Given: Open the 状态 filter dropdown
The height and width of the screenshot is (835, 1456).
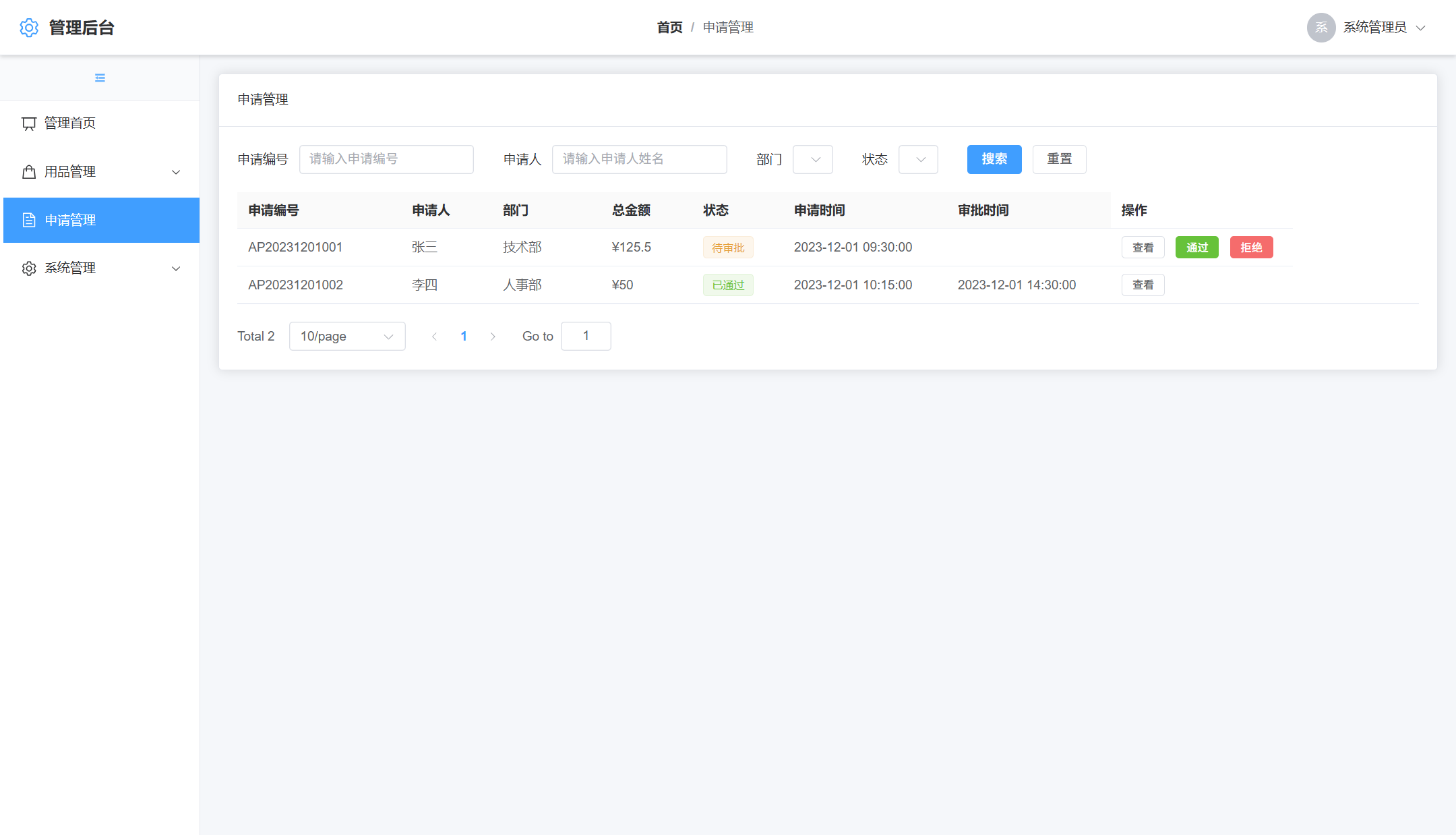Looking at the screenshot, I should pyautogui.click(x=918, y=160).
